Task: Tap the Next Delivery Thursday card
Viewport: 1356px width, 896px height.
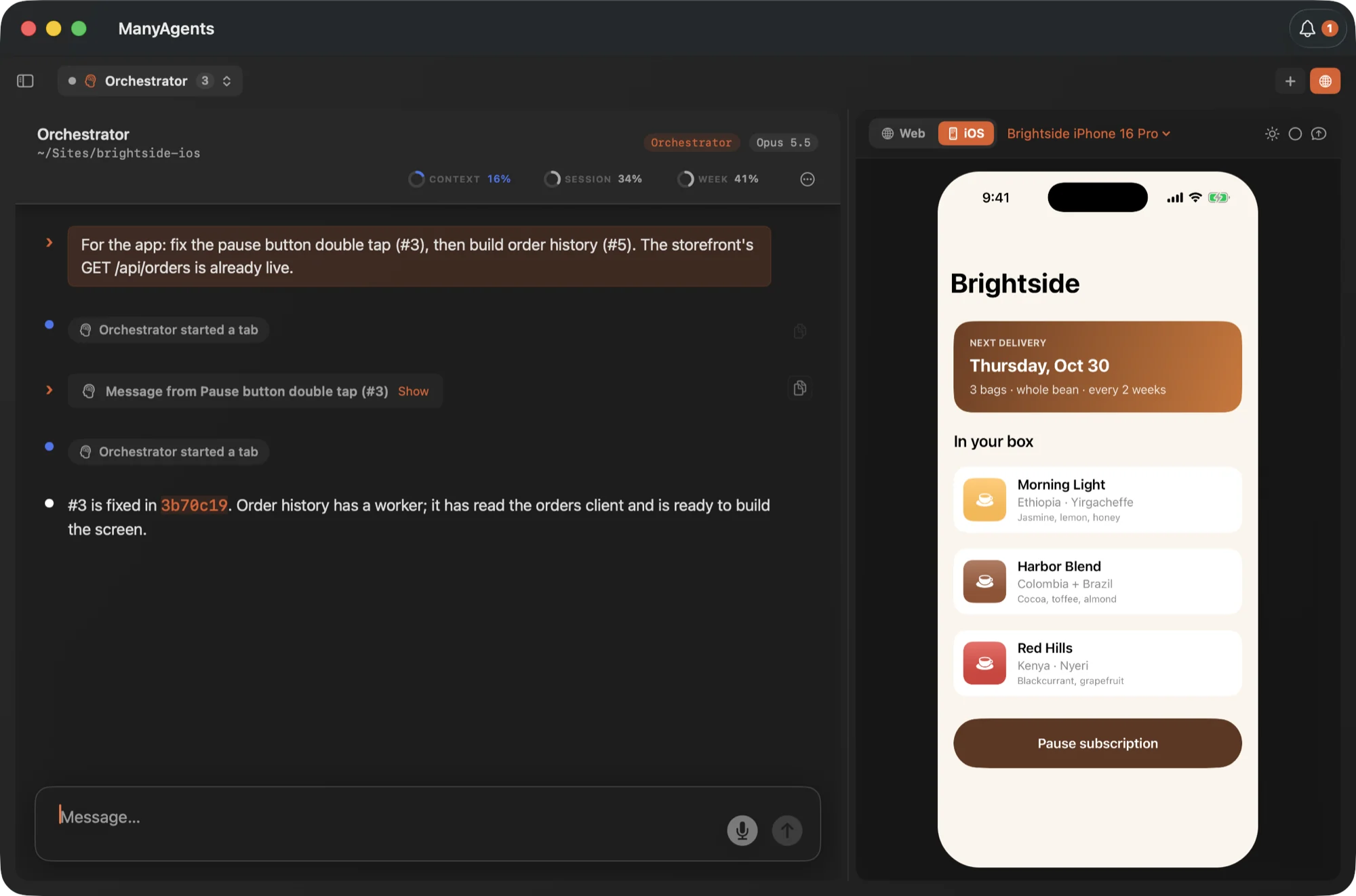Action: pos(1097,367)
